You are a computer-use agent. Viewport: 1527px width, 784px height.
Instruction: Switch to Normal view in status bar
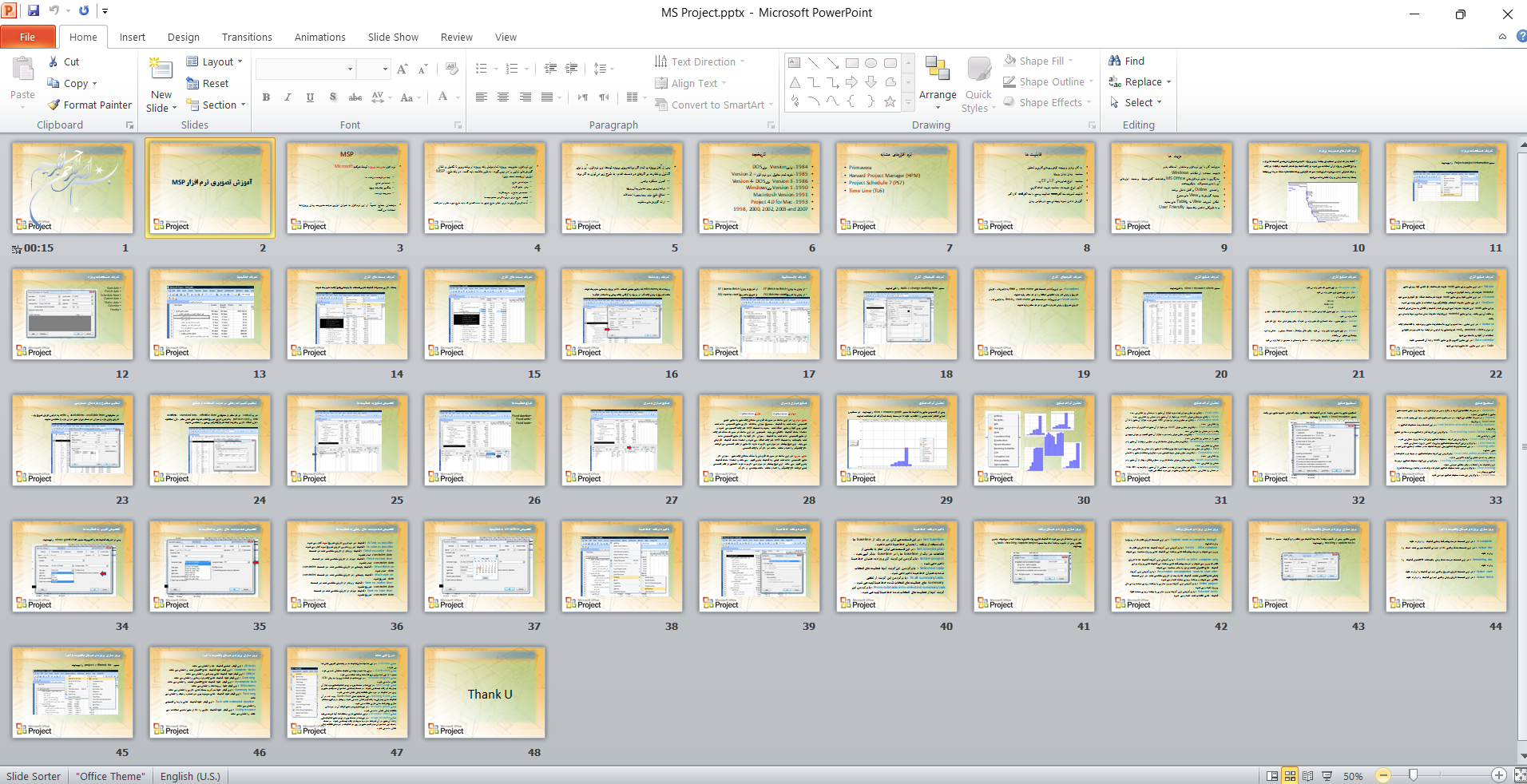1272,776
